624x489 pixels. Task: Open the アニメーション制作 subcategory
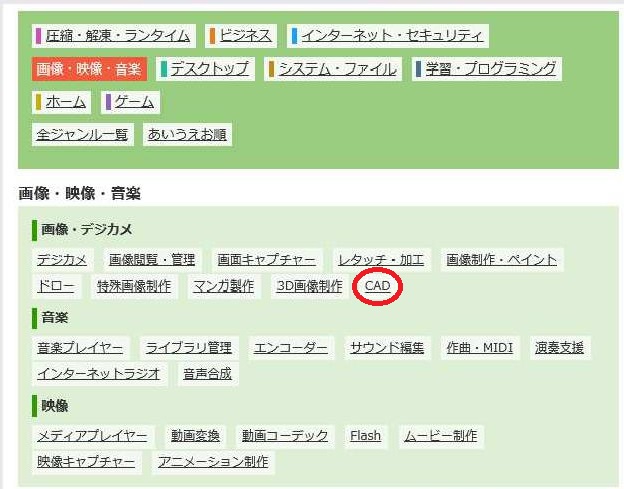pos(213,462)
